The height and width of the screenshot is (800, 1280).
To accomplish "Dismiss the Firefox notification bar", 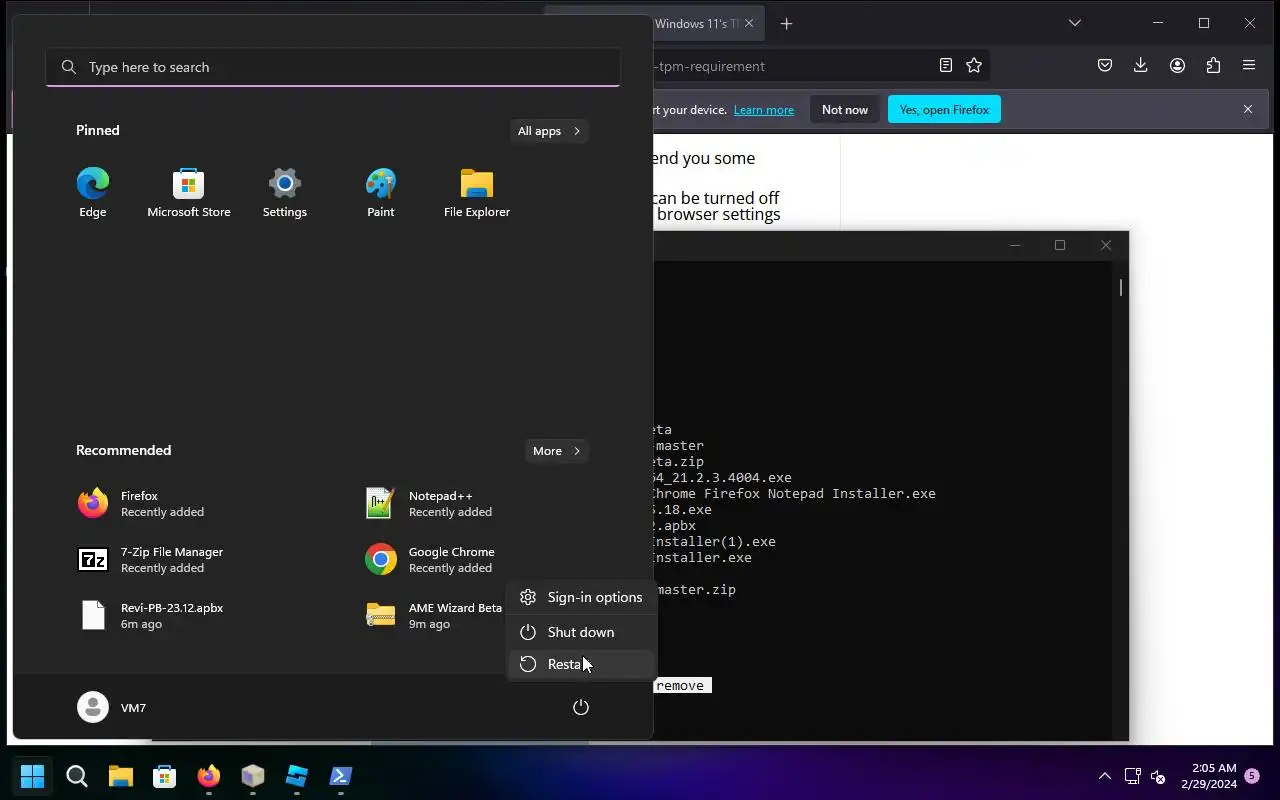I will point(1248,109).
